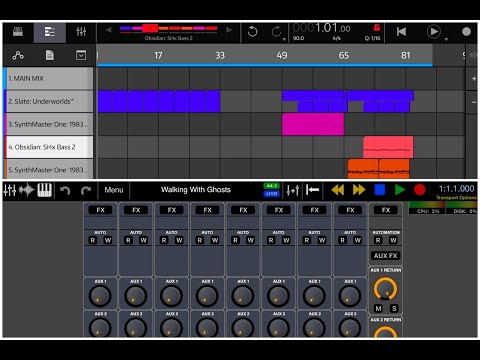This screenshot has height=360, width=480.
Task: Open the boxed dropdown icon above track list
Action: pos(81,55)
